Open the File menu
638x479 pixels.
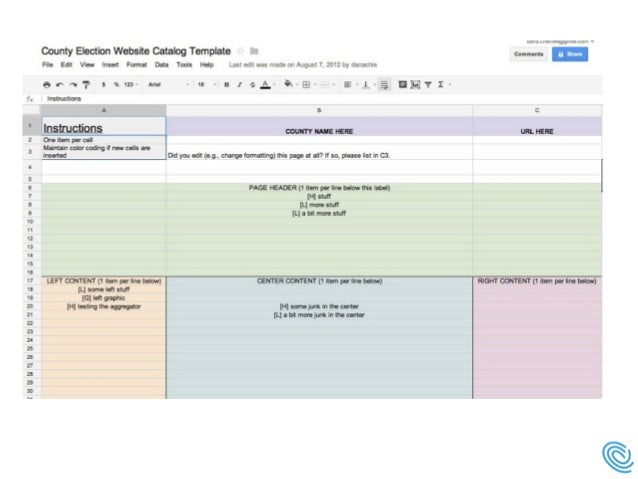click(48, 65)
